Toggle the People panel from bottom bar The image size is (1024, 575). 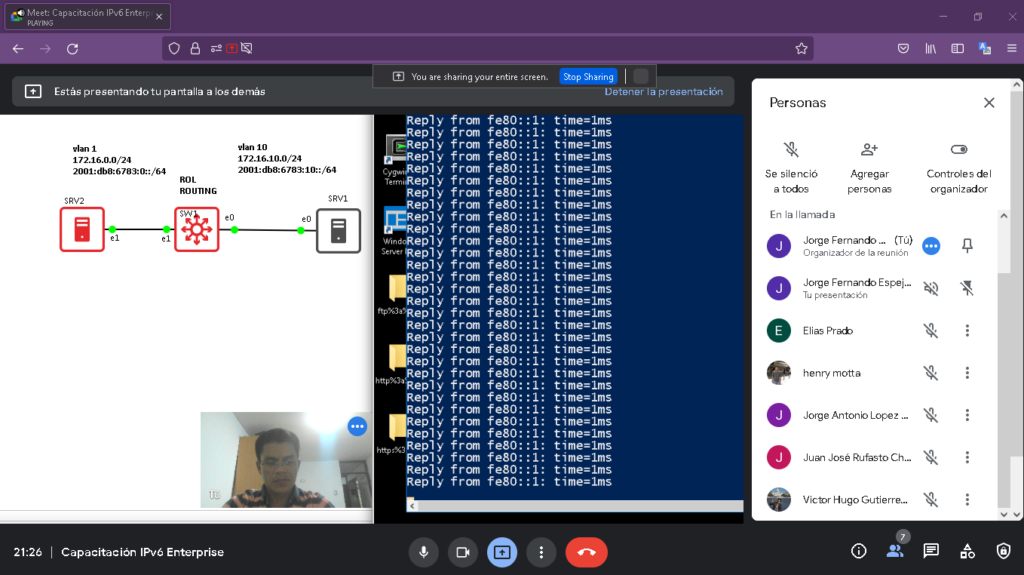[894, 551]
